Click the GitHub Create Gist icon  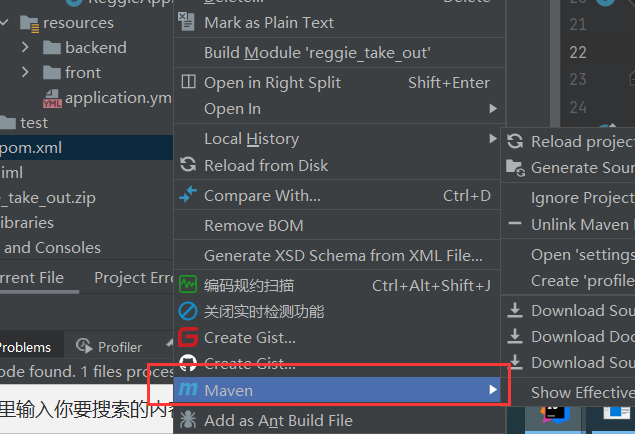(187, 363)
